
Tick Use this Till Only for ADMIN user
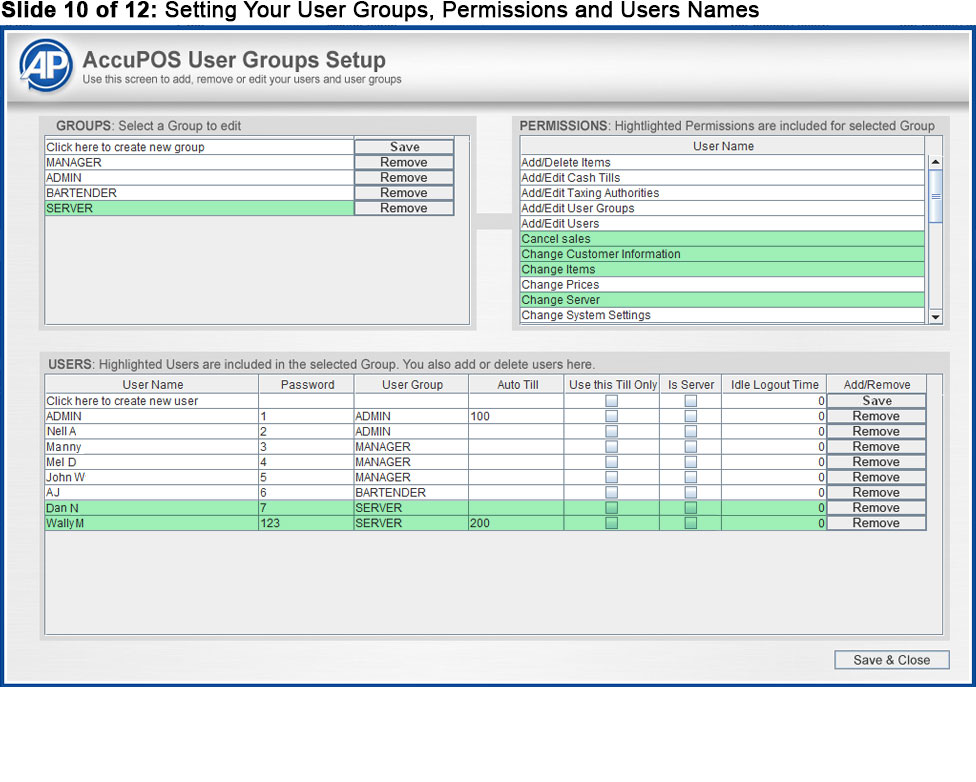coord(611,416)
